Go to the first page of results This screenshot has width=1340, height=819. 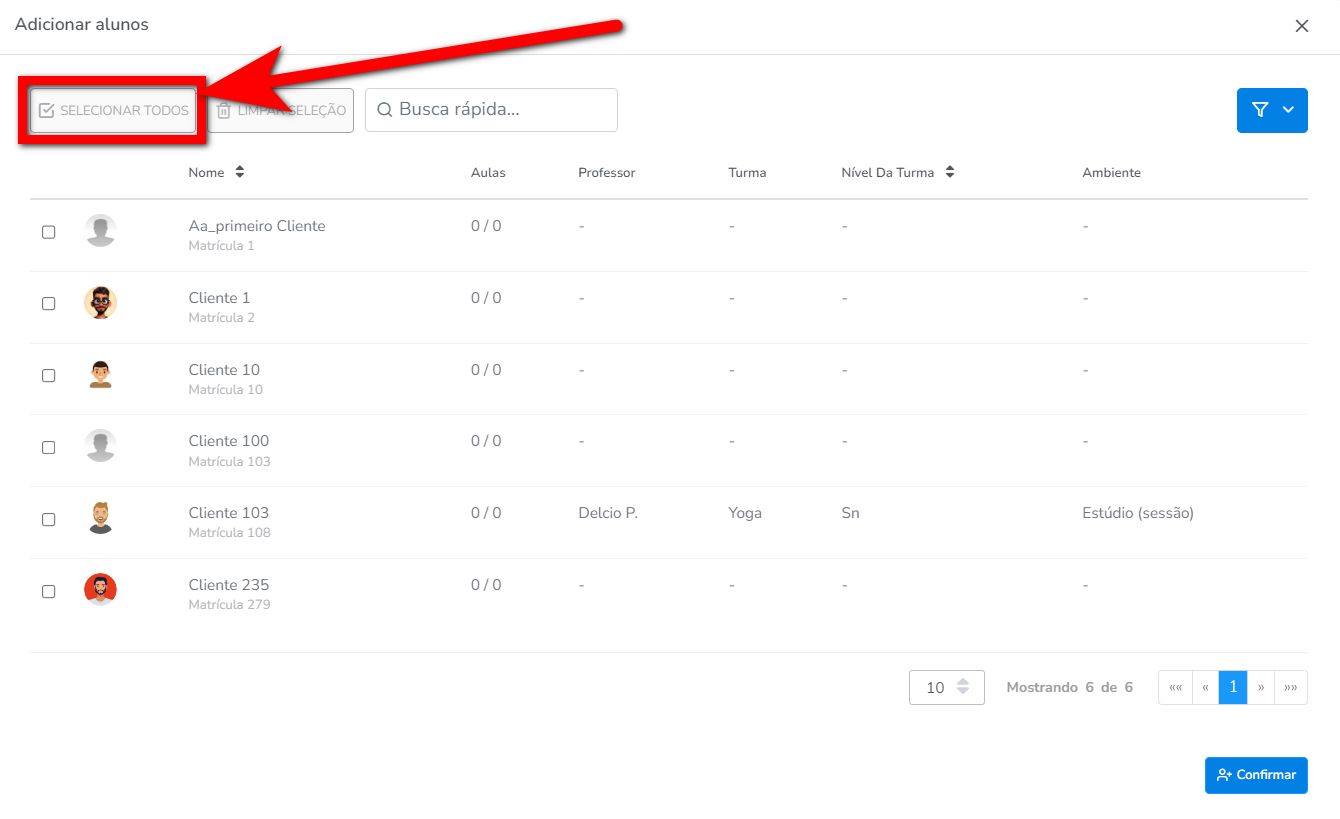tap(1175, 687)
